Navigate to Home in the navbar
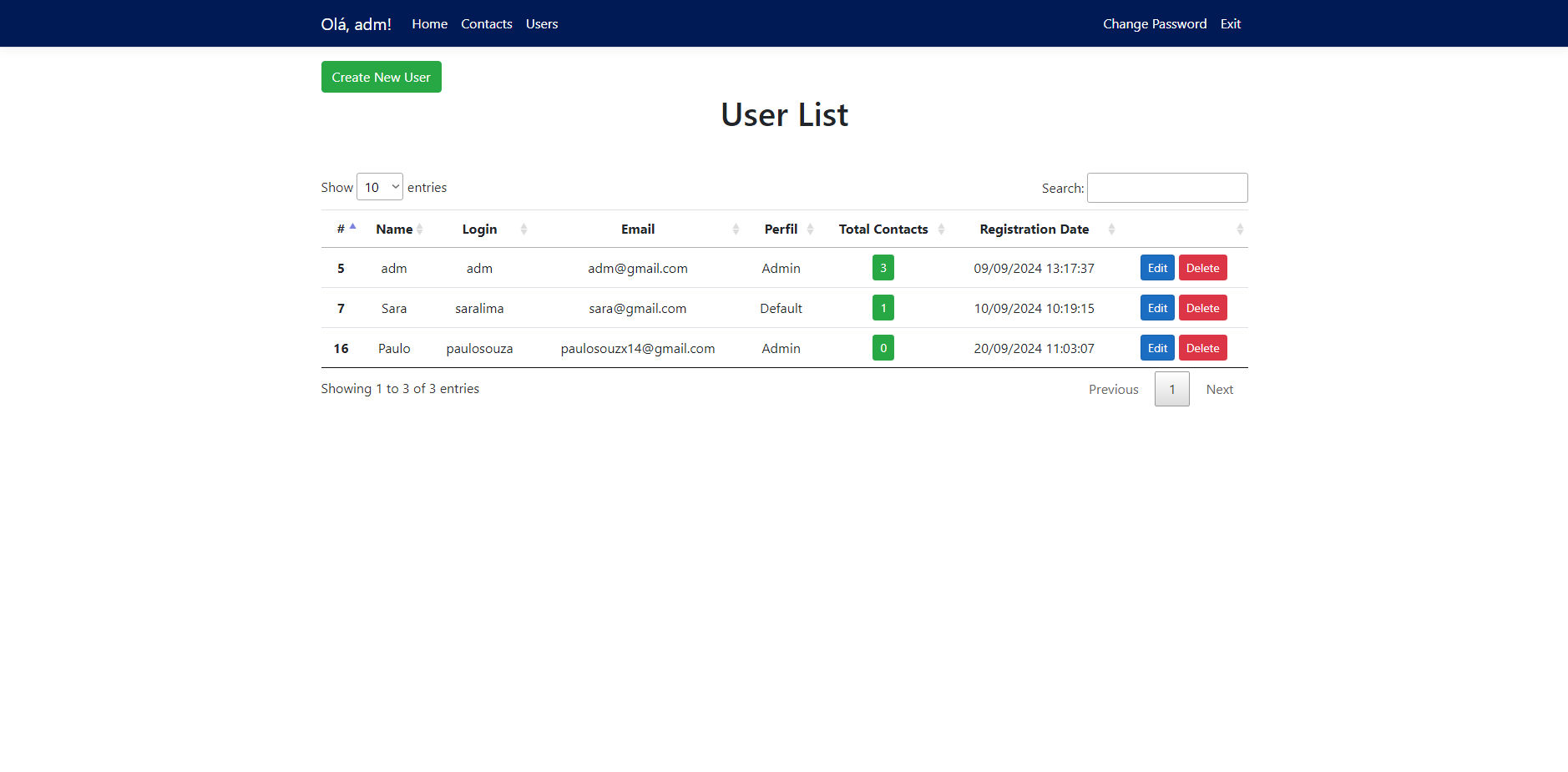This screenshot has height=772, width=1568. [429, 24]
